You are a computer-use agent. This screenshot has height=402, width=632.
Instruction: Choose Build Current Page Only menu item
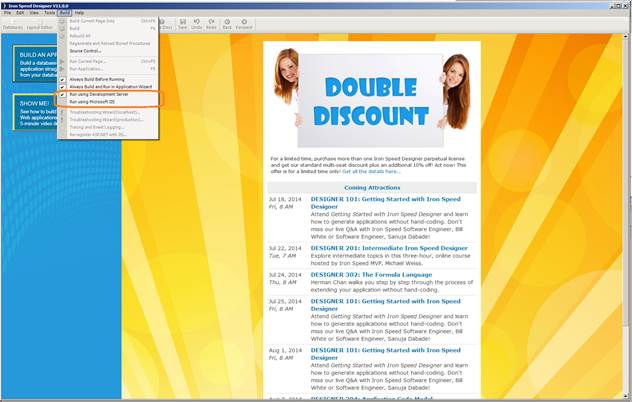(x=108, y=21)
